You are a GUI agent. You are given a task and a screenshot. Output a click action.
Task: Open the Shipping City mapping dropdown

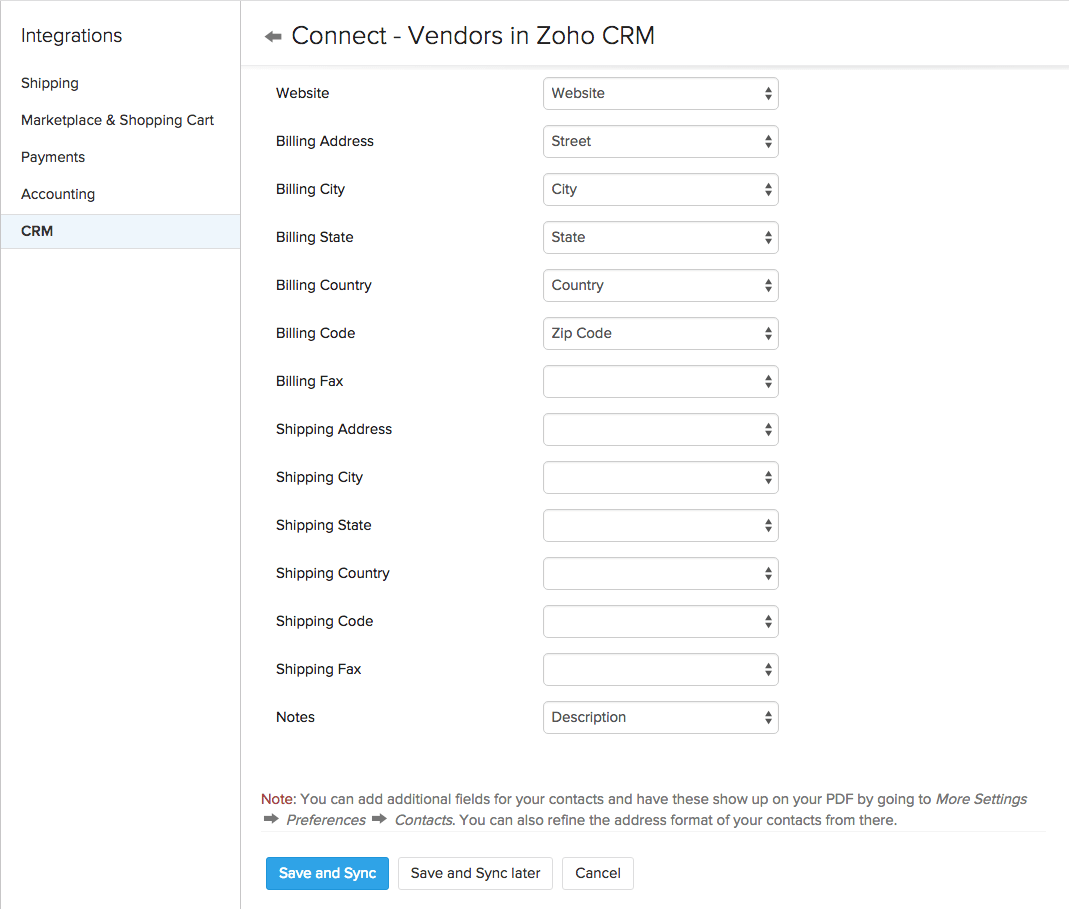click(660, 477)
